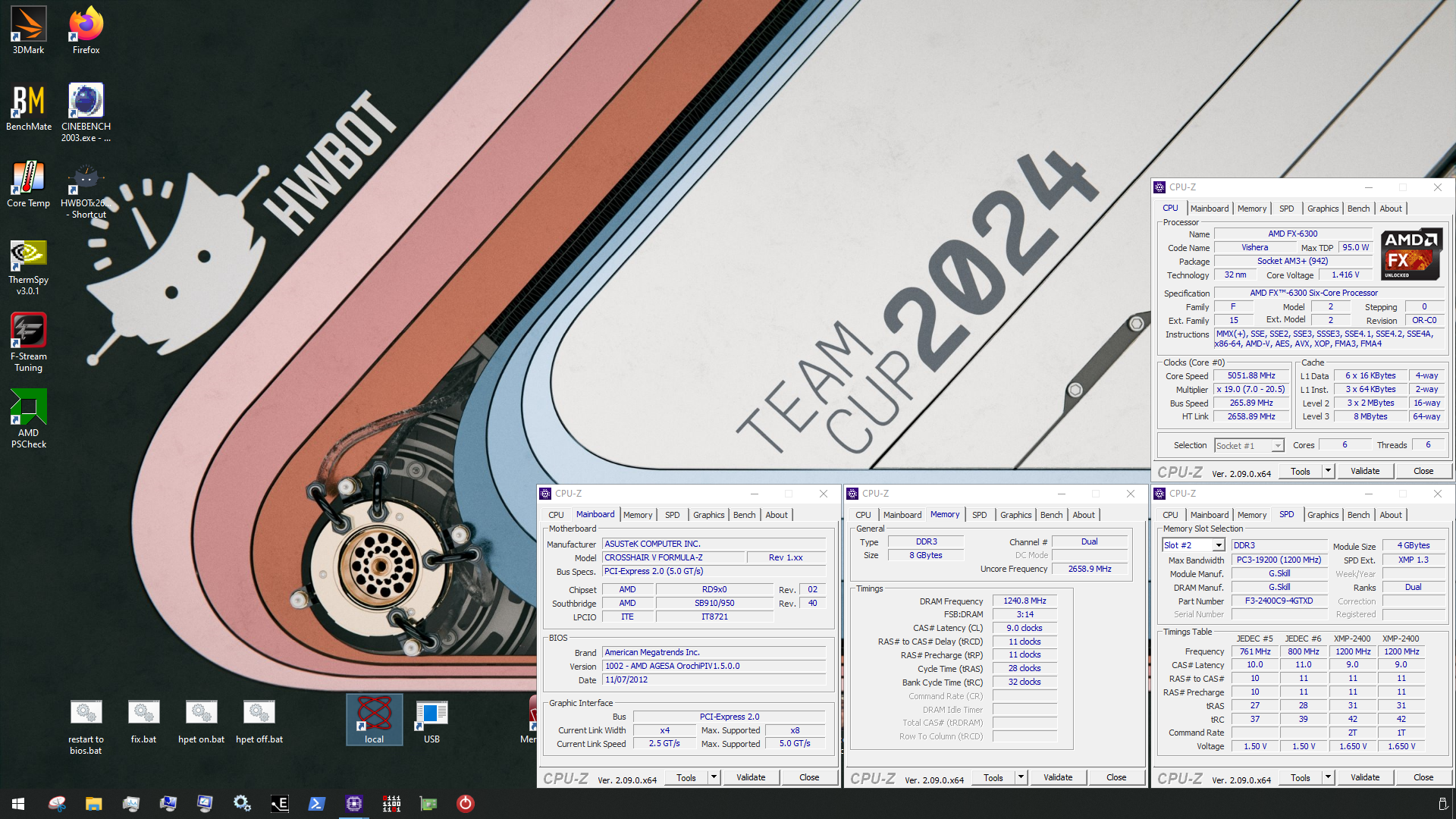
Task: Expand Tools arrow in Mainboard window
Action: pos(714,777)
